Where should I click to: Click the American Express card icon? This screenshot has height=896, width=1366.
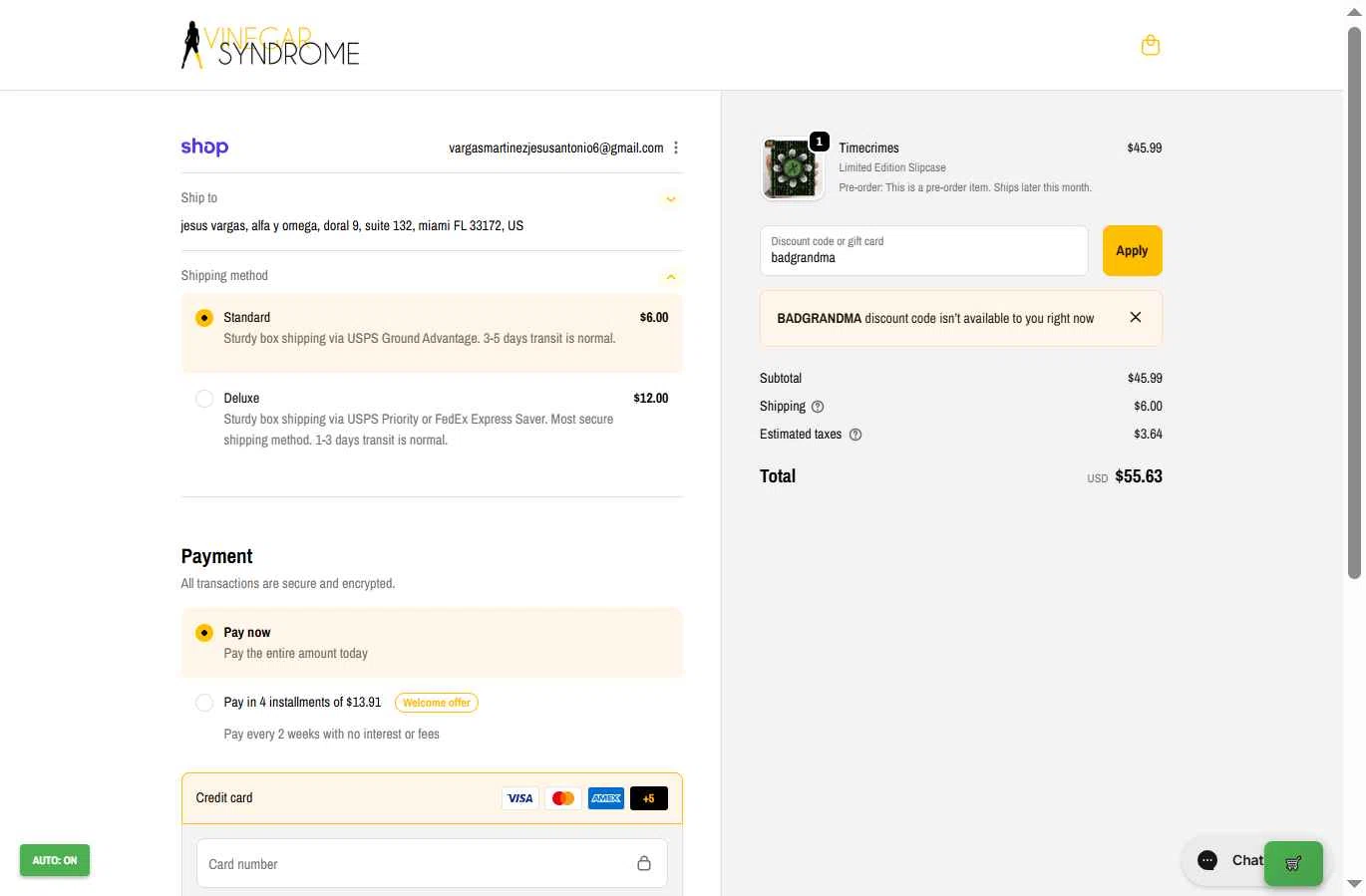tap(606, 798)
